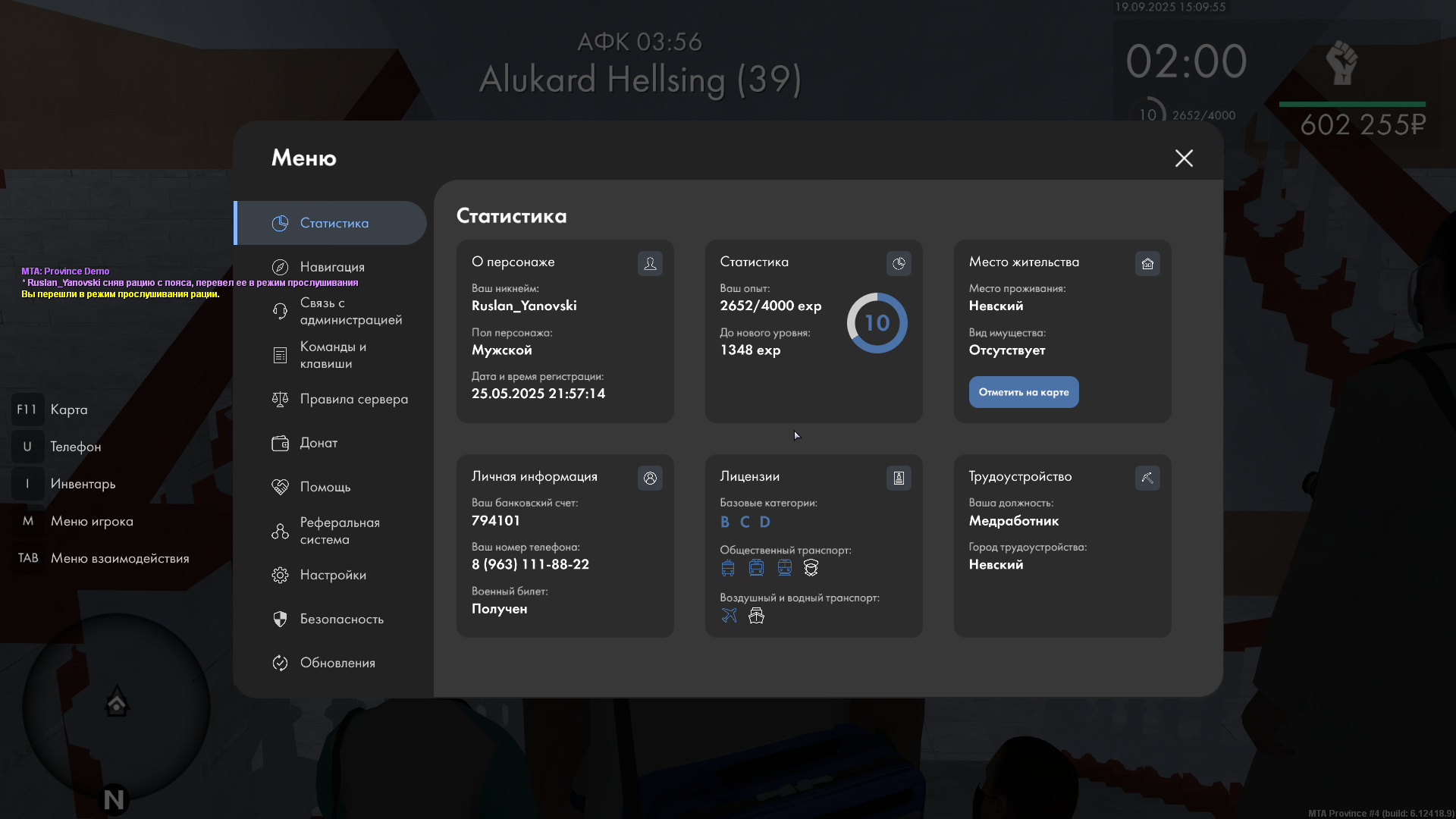1456x819 pixels.
Task: Click the airplane license icon
Action: point(729,616)
